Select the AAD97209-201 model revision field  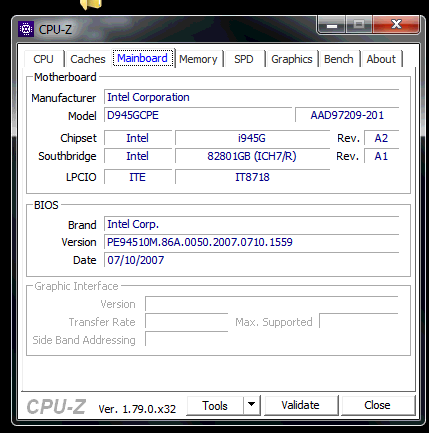point(347,115)
